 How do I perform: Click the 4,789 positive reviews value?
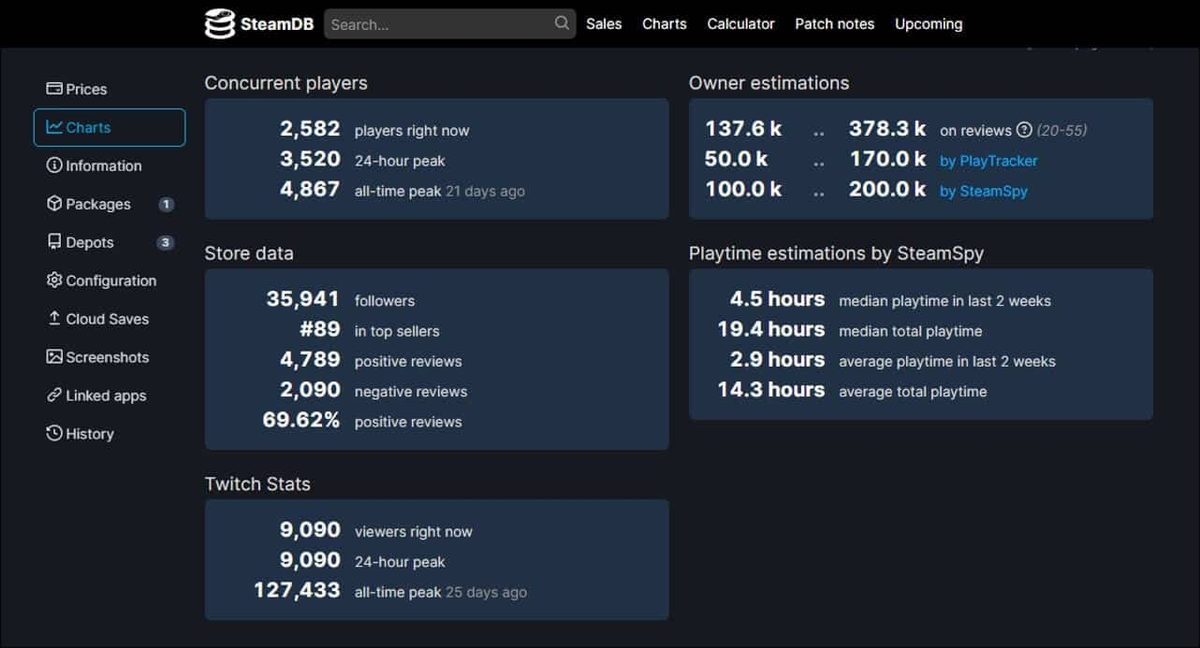pos(310,359)
